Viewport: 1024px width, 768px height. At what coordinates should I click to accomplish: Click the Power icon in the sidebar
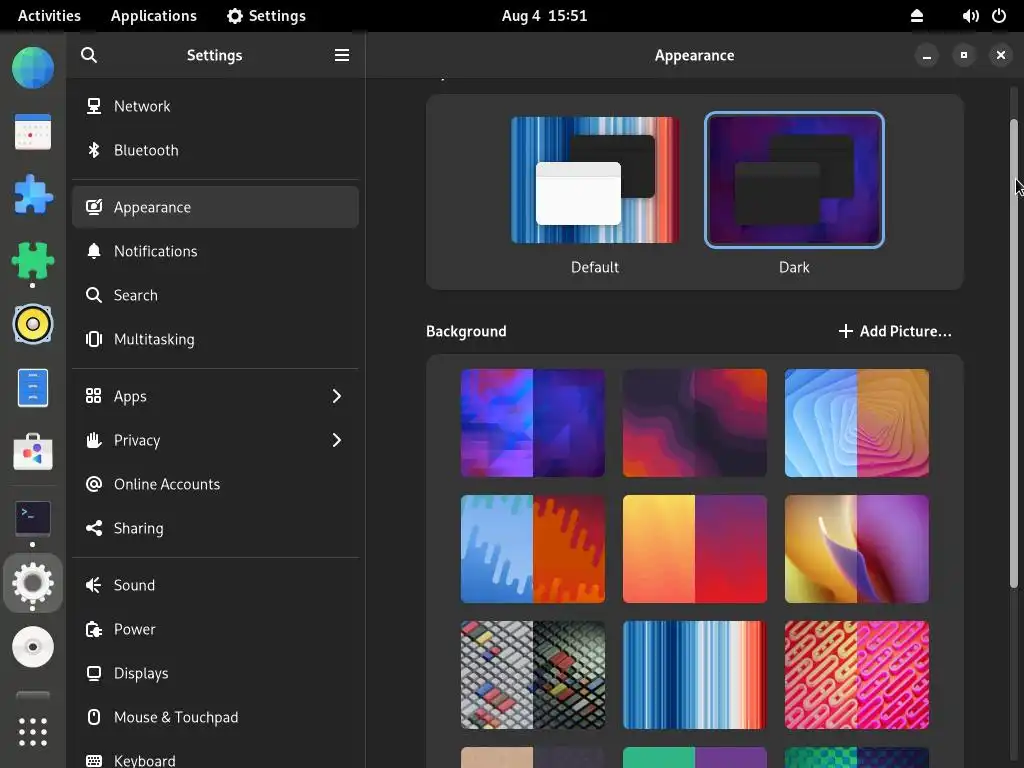click(94, 630)
